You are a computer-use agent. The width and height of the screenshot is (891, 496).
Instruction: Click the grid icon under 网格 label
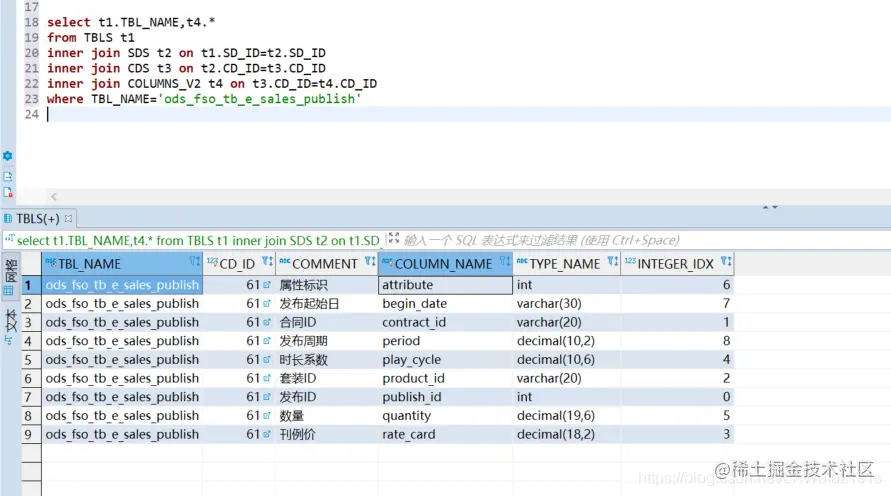[x=9, y=290]
